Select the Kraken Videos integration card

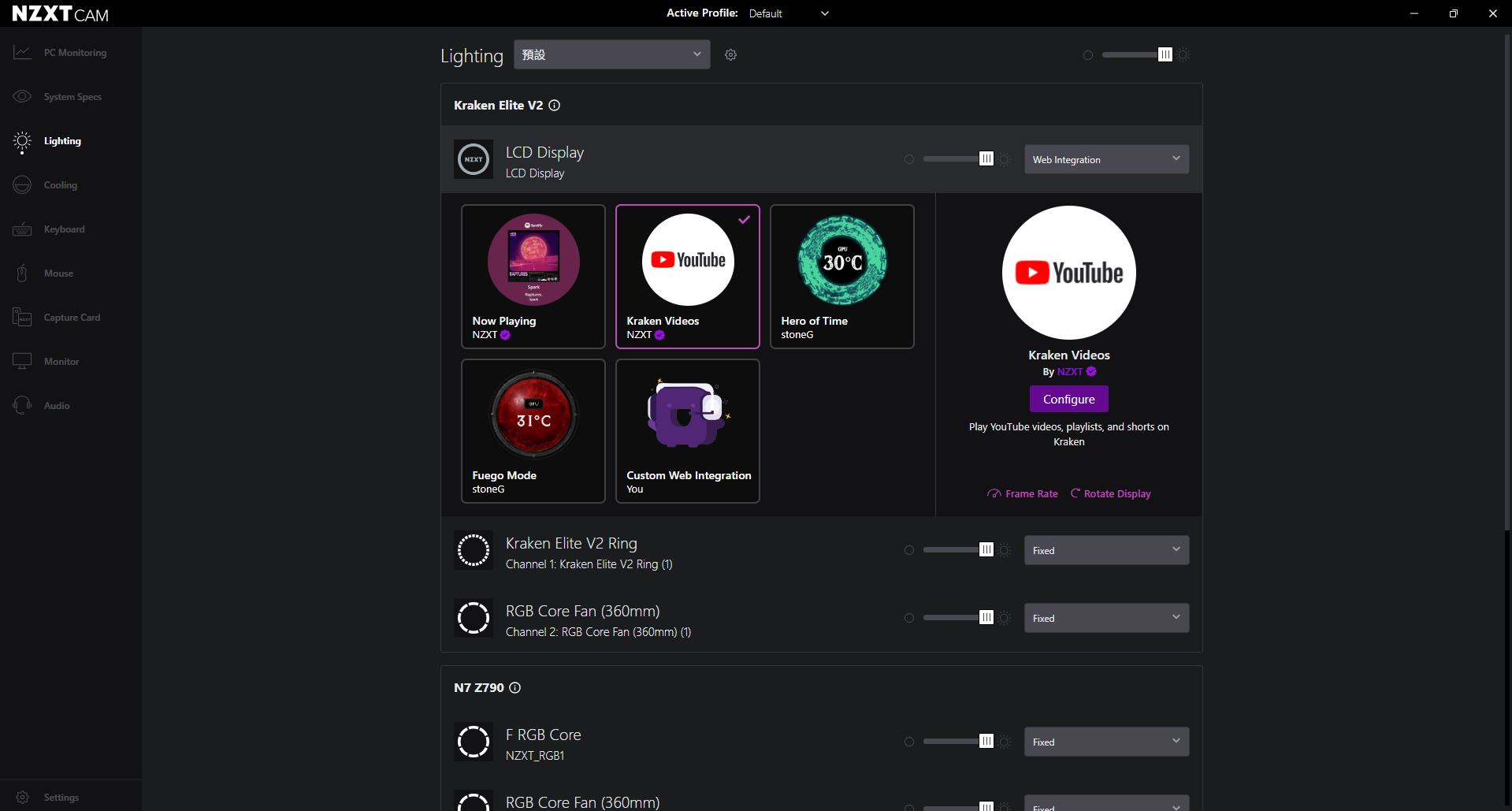pyautogui.click(x=688, y=277)
